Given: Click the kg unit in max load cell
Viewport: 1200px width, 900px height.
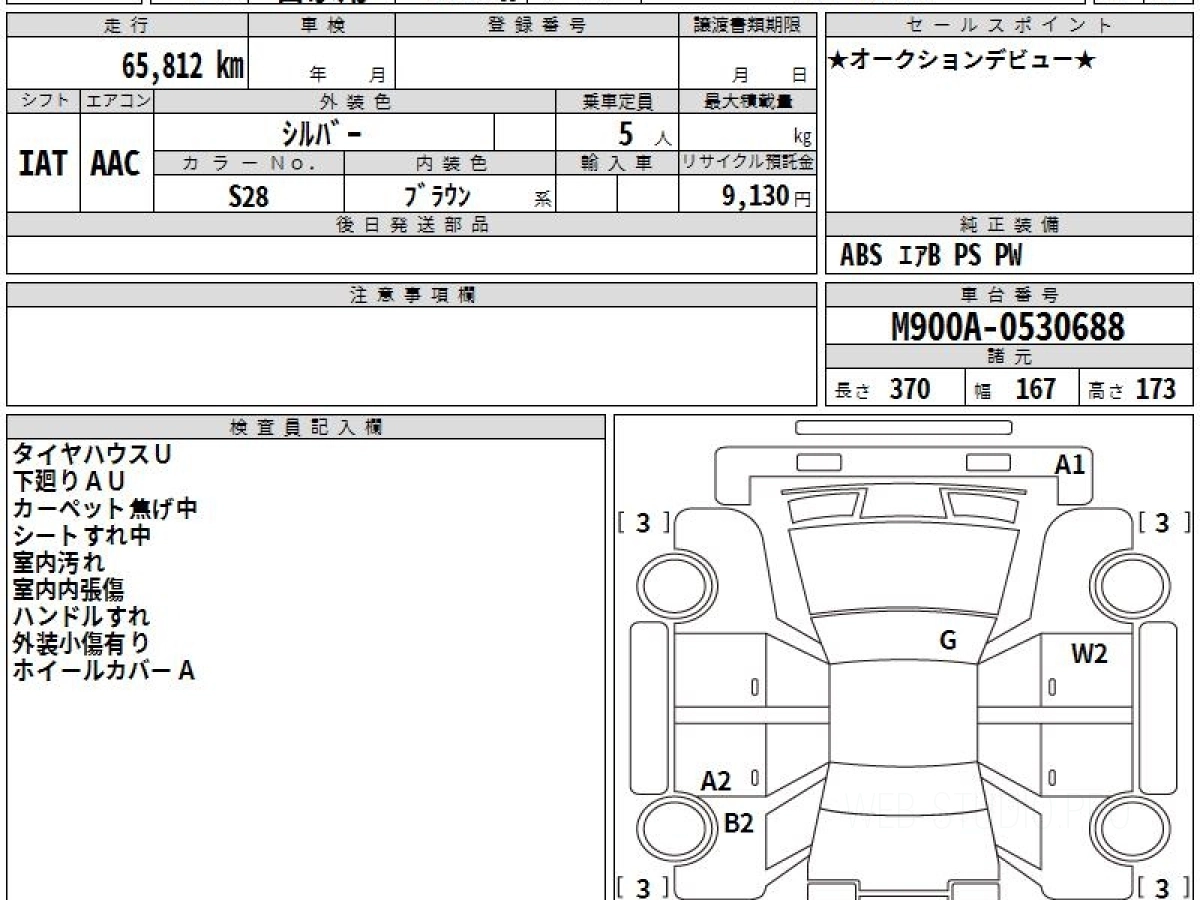Looking at the screenshot, I should [x=803, y=139].
